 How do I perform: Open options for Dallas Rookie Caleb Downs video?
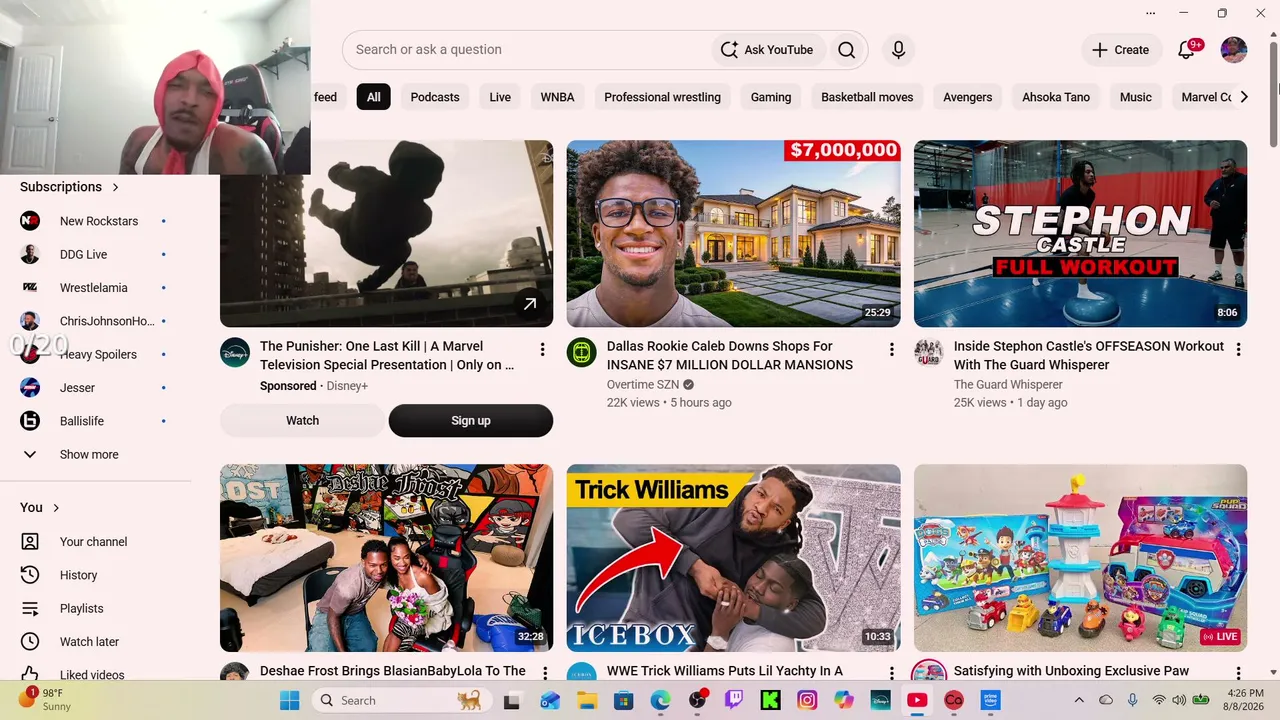click(x=891, y=349)
